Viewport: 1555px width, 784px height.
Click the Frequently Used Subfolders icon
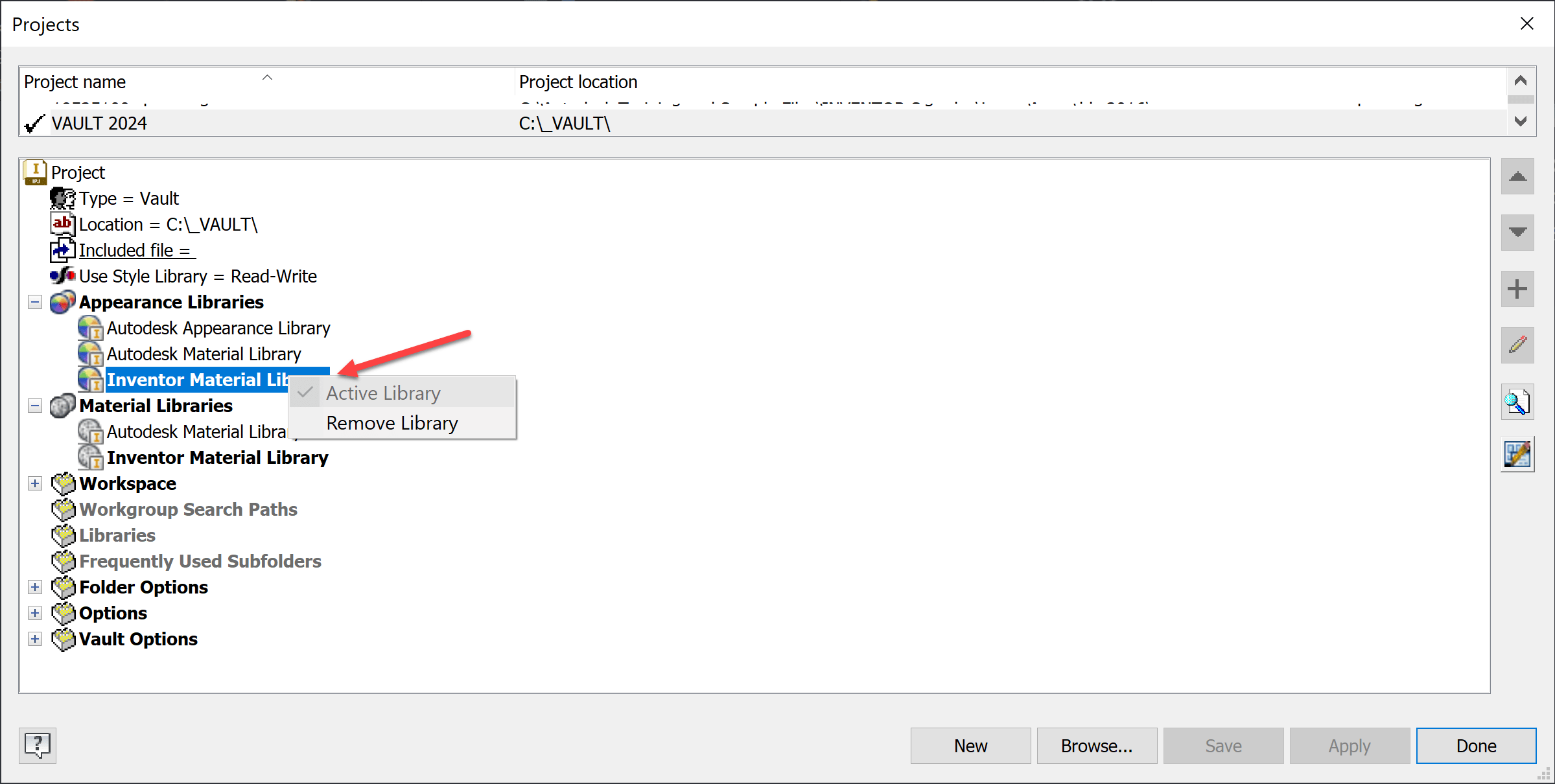point(64,561)
